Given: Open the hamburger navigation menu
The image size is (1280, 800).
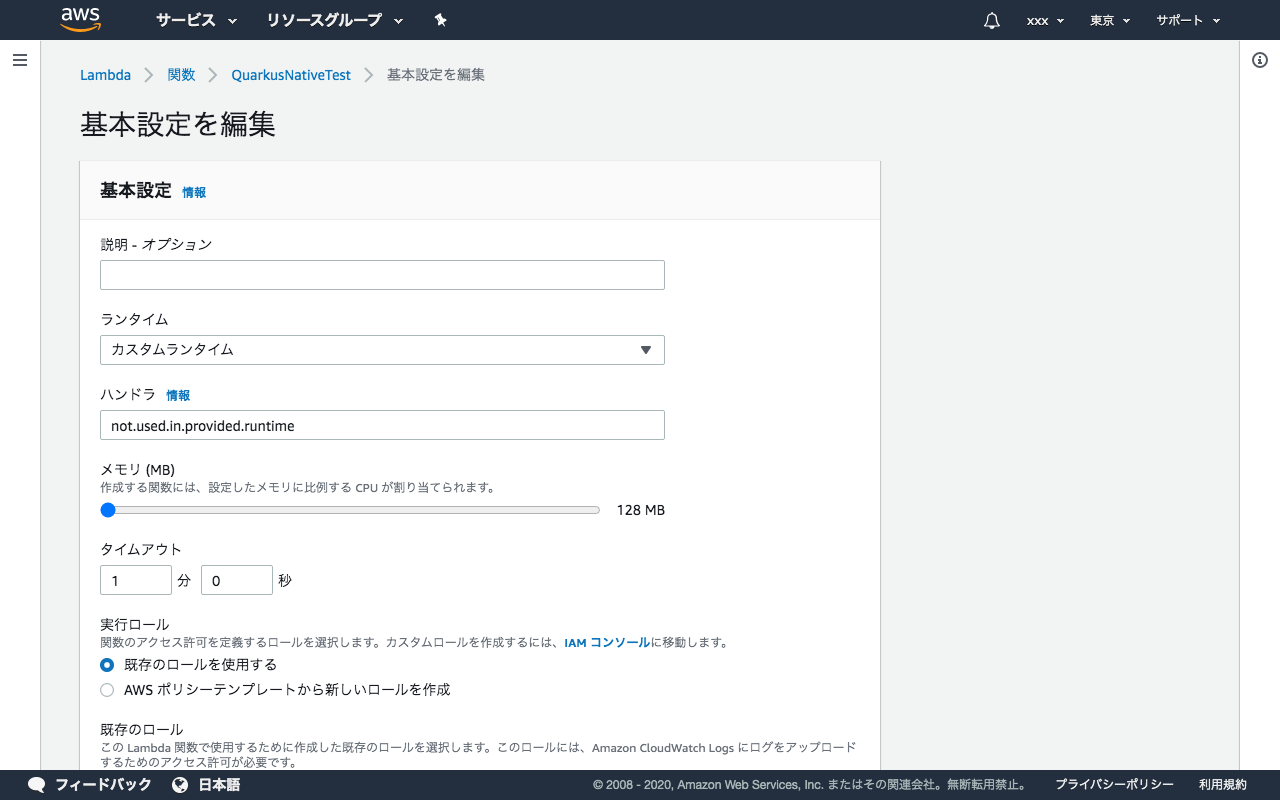Looking at the screenshot, I should click(20, 60).
